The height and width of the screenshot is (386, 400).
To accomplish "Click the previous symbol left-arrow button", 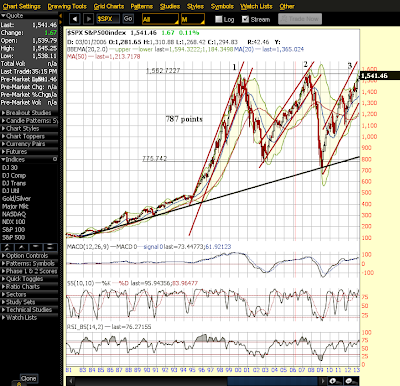I will coord(75,19).
